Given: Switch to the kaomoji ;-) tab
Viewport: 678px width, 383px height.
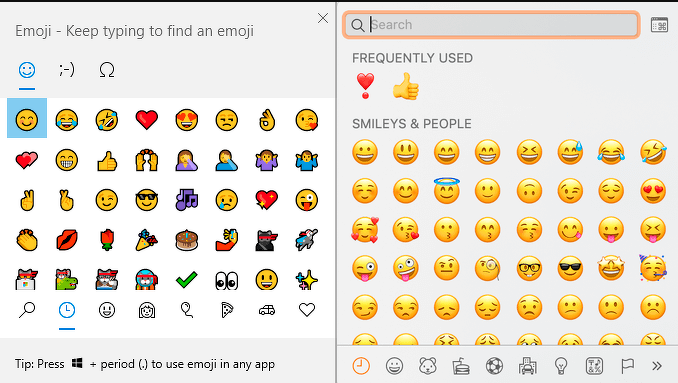Looking at the screenshot, I should [x=67, y=70].
